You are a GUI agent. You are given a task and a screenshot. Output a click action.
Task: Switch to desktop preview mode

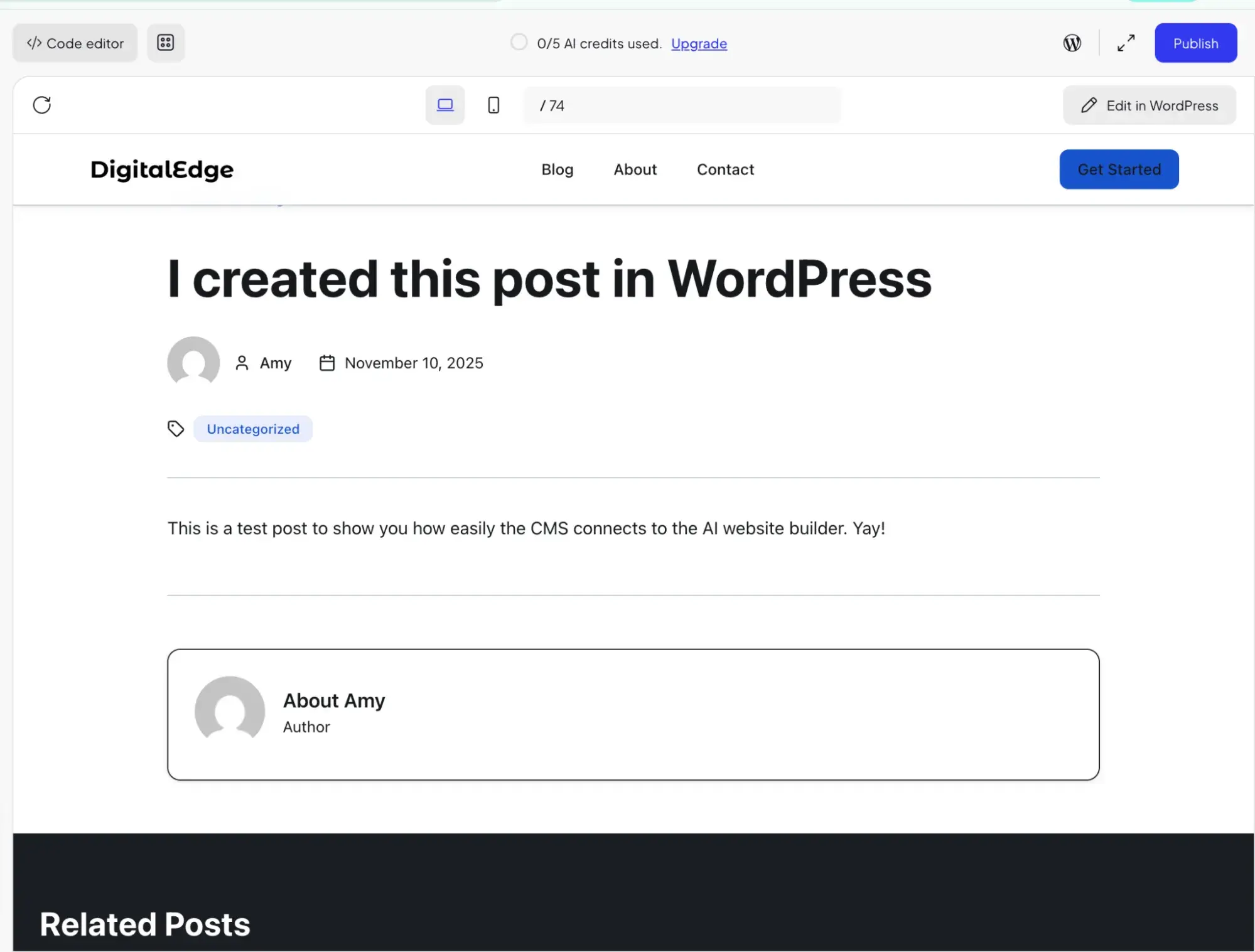coord(445,105)
